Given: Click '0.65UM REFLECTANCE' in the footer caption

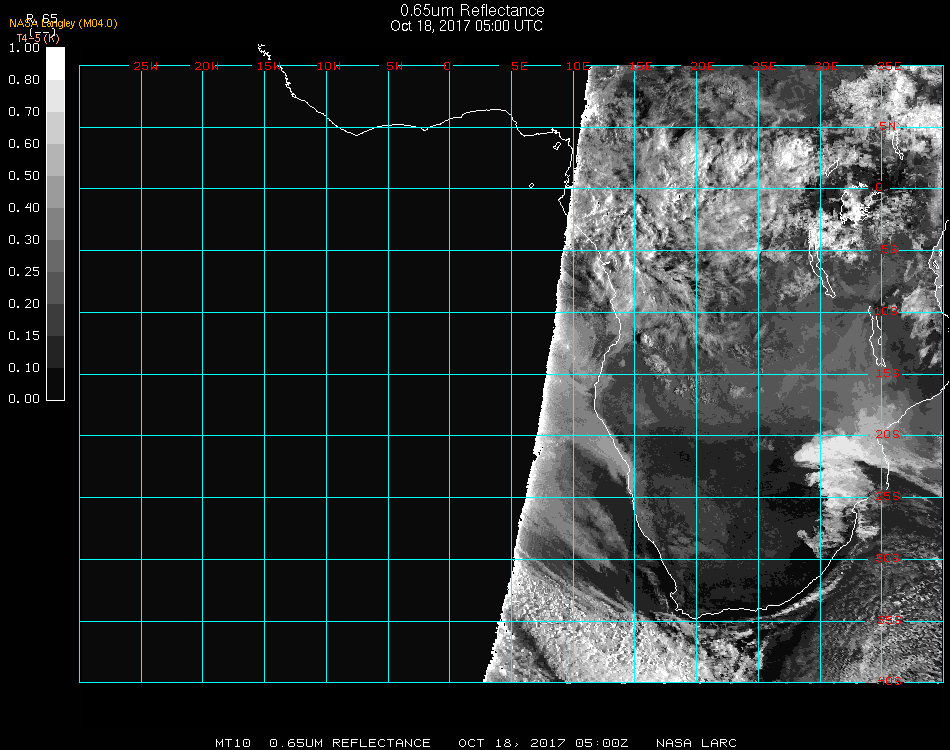Looking at the screenshot, I should pyautogui.click(x=350, y=743).
